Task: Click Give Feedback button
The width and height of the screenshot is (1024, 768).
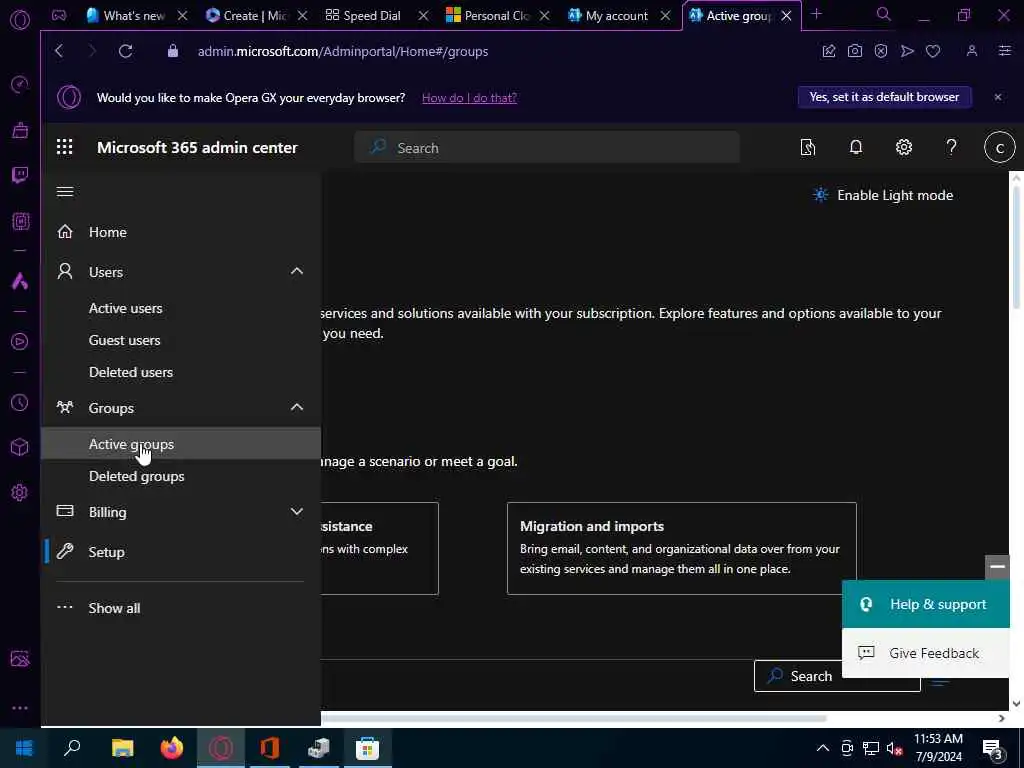Action: click(x=925, y=653)
